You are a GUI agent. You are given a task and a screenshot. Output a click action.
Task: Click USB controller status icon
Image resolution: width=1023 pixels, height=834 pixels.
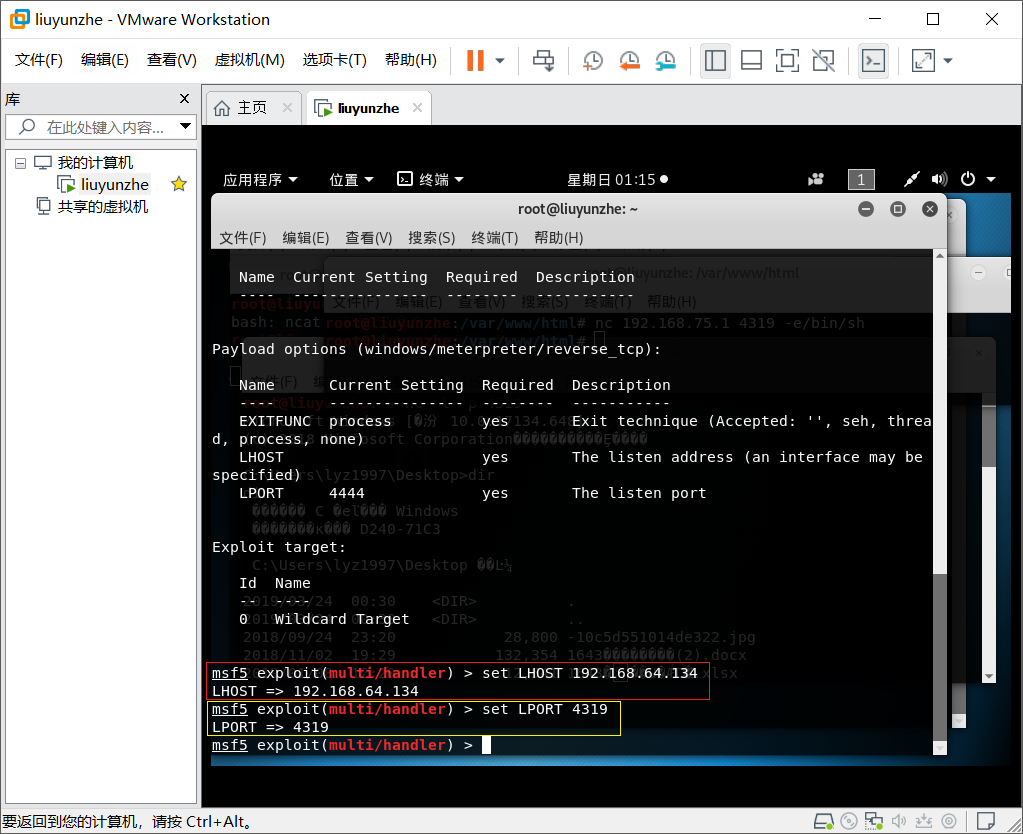[x=924, y=821]
